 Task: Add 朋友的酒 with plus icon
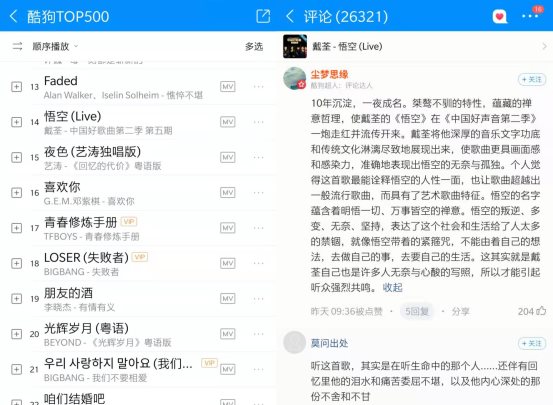click(x=17, y=298)
